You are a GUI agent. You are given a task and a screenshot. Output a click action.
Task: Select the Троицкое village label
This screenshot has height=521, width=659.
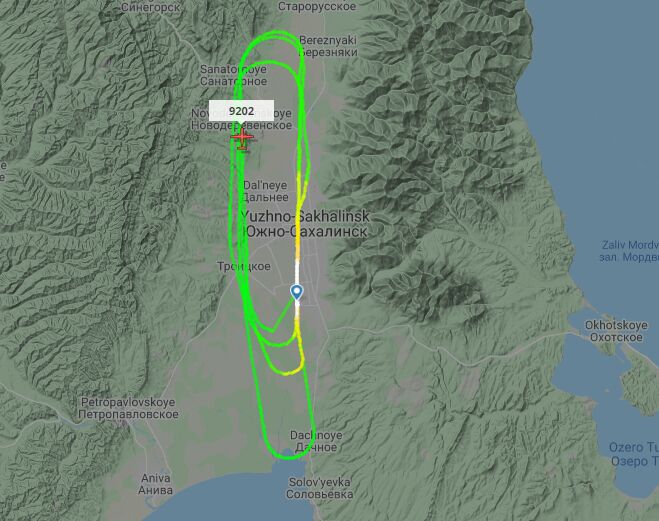(x=244, y=266)
